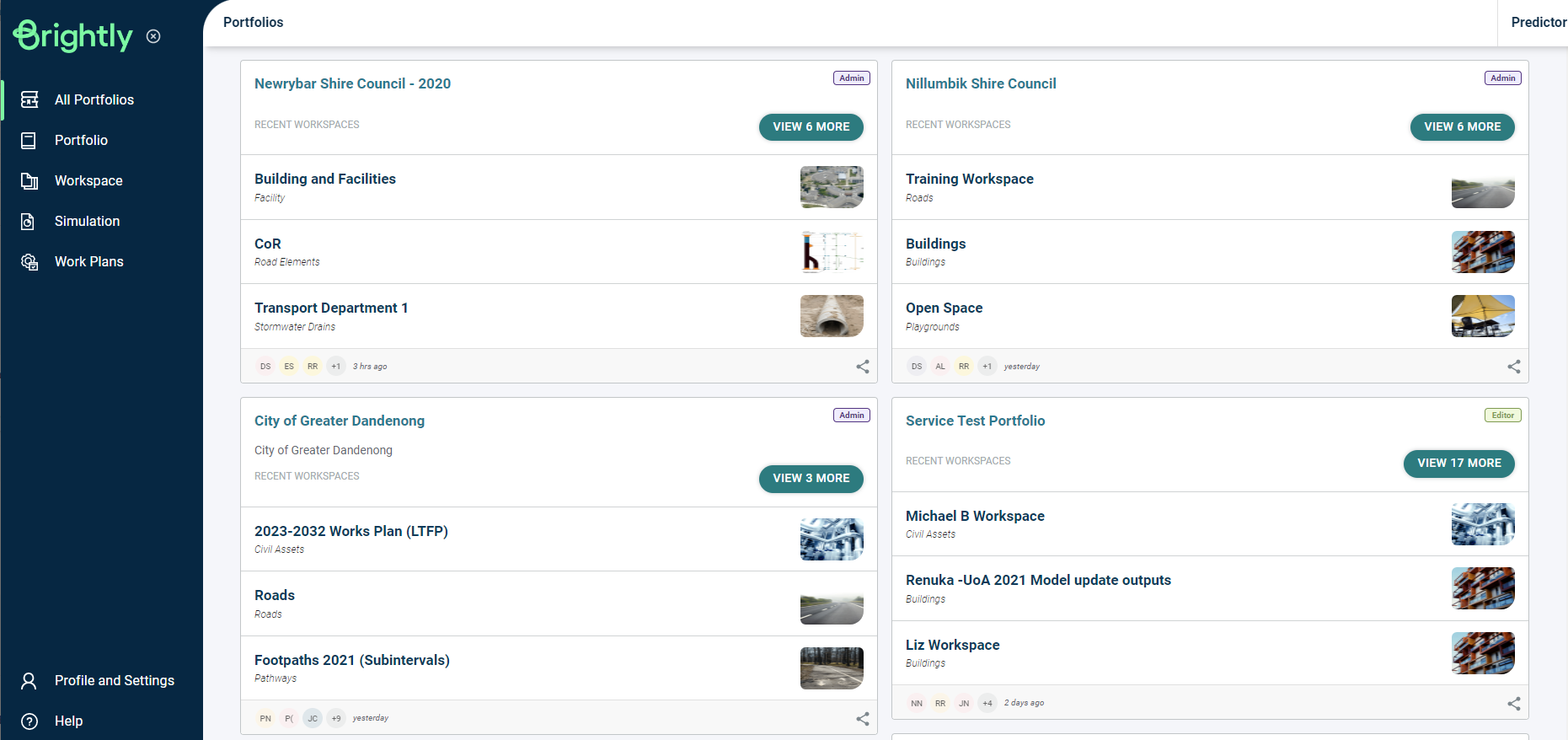The height and width of the screenshot is (740, 1568).
Task: Click the Help question mark icon
Action: [x=29, y=721]
